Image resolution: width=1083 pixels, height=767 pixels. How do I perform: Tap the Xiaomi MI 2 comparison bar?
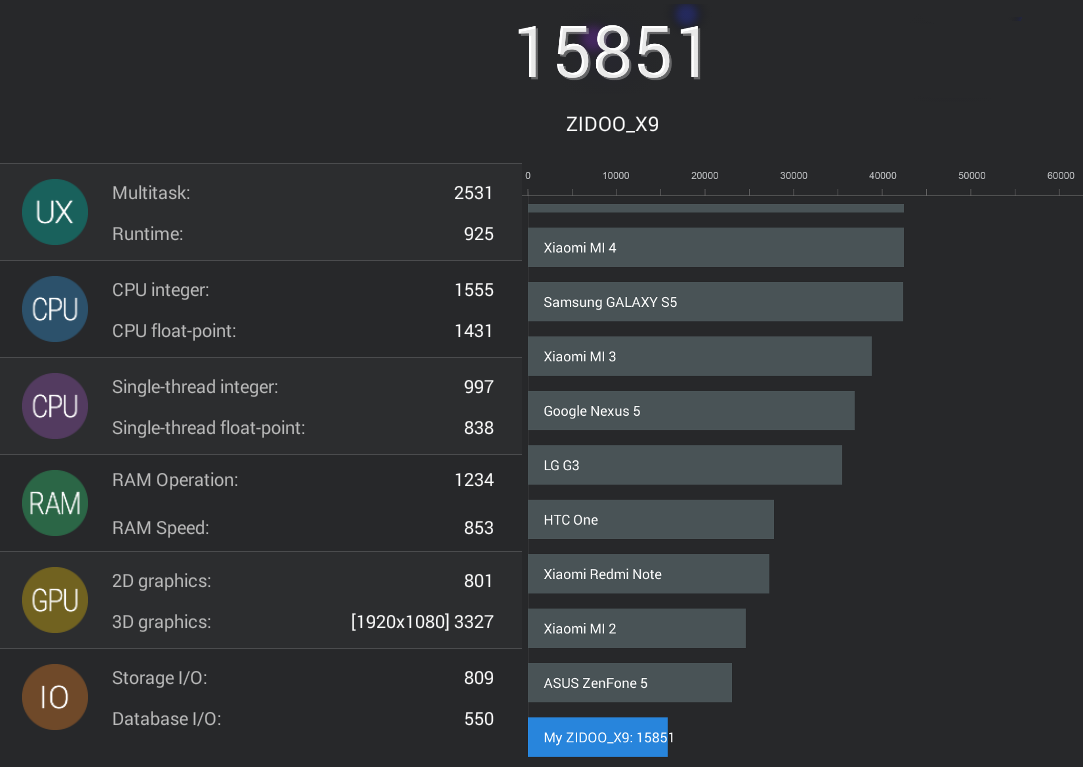point(637,629)
